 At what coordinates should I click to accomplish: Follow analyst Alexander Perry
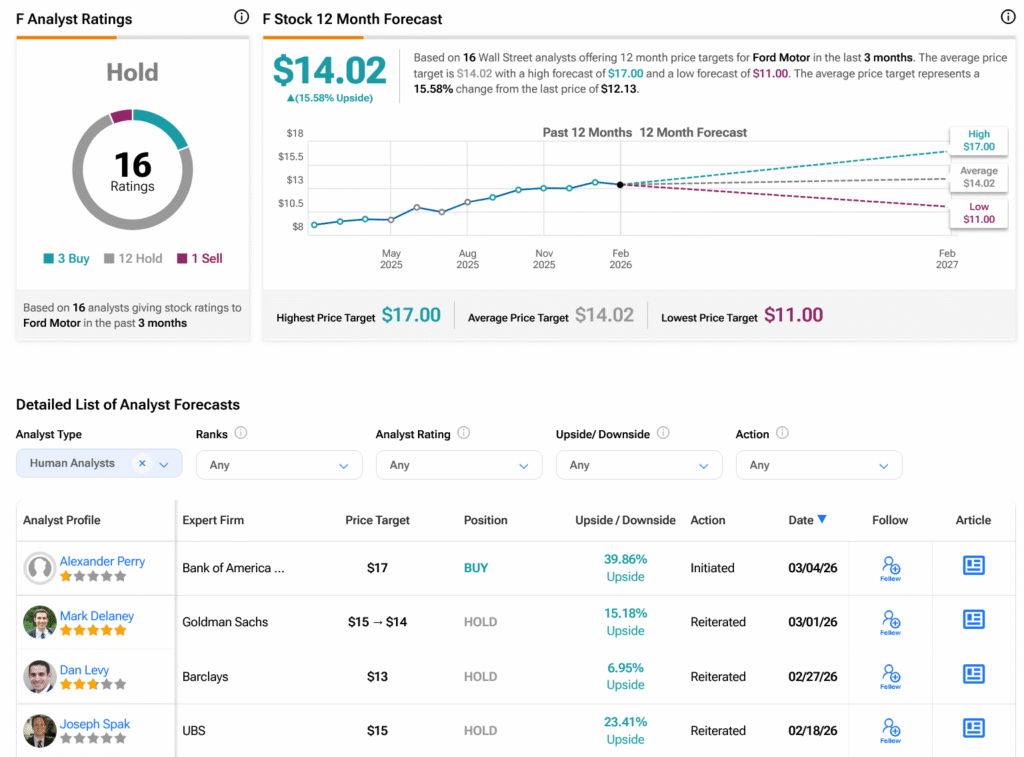click(x=890, y=568)
